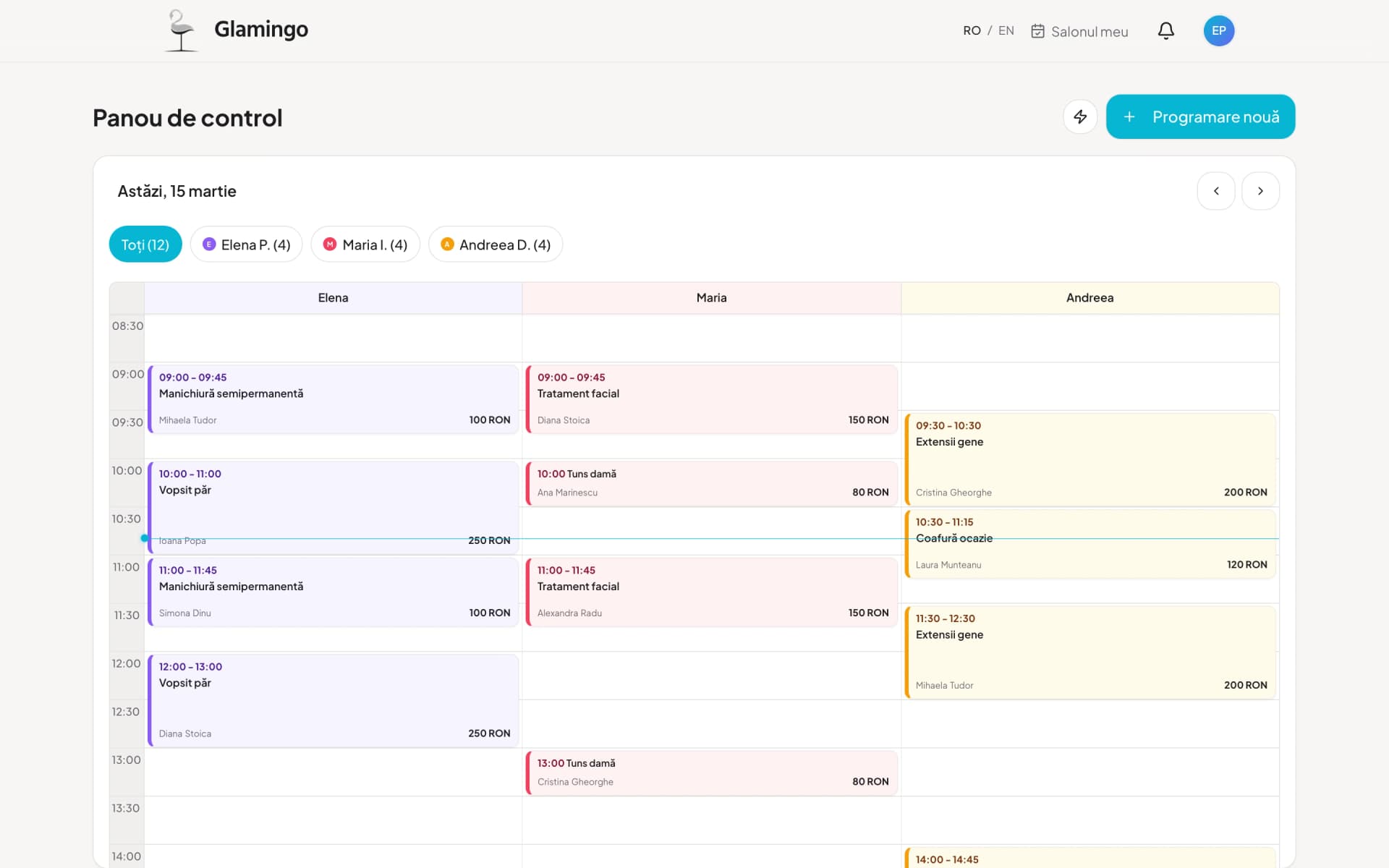Select the Toți (12) filter

tap(145, 244)
